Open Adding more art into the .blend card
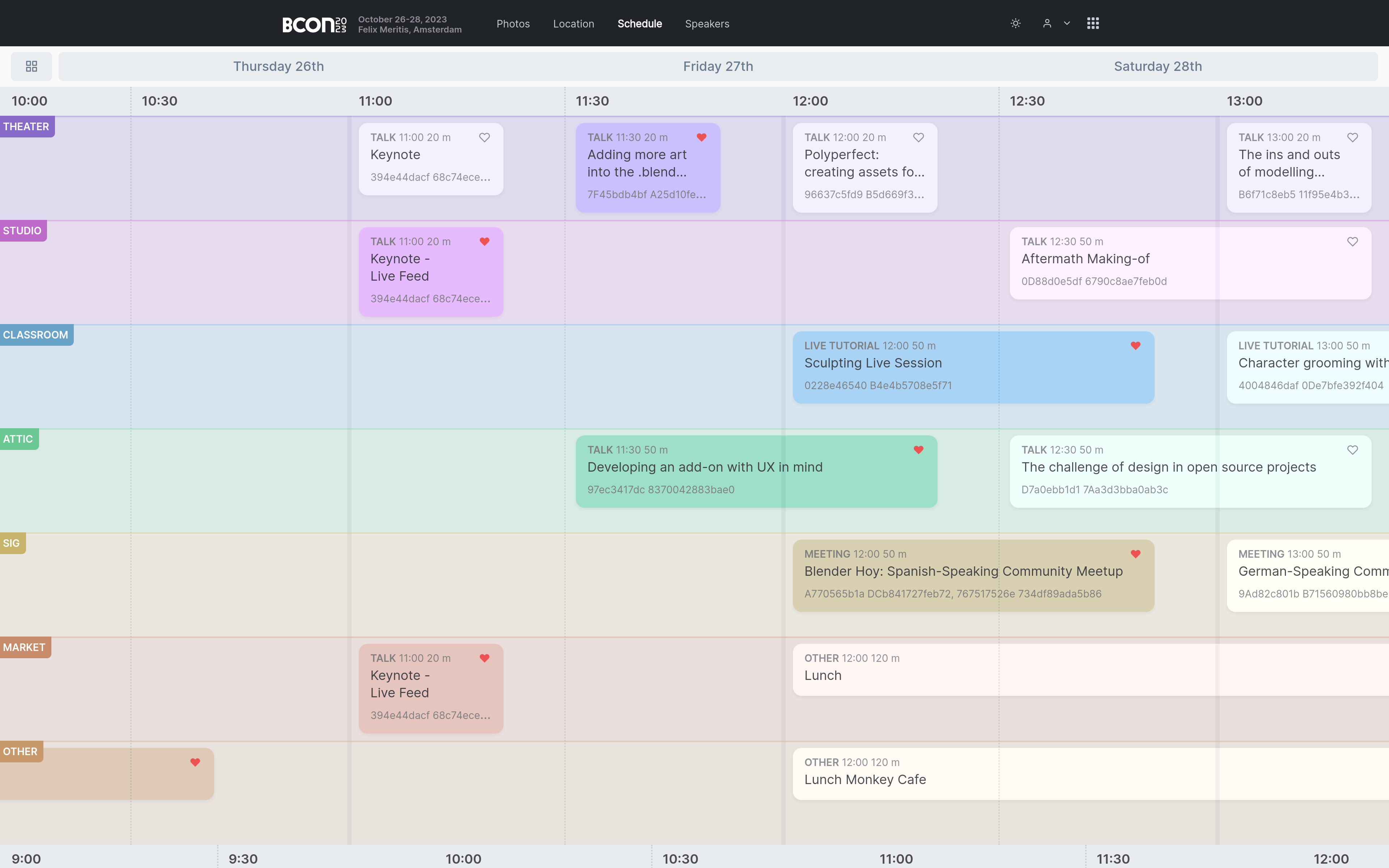The width and height of the screenshot is (1389, 868). tap(647, 167)
